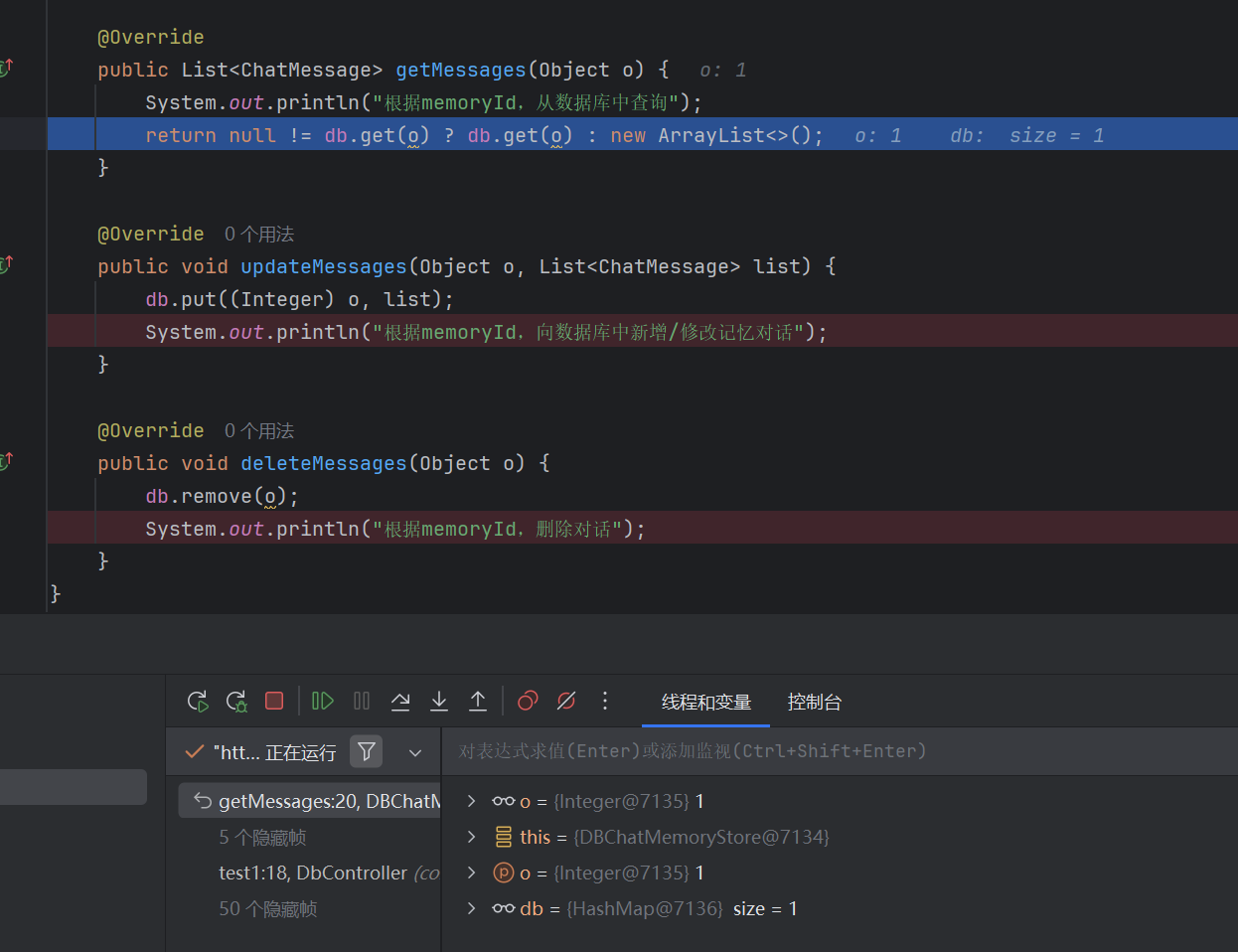Switch to the 控制台 tab
The width and height of the screenshot is (1238, 952).
click(x=815, y=703)
